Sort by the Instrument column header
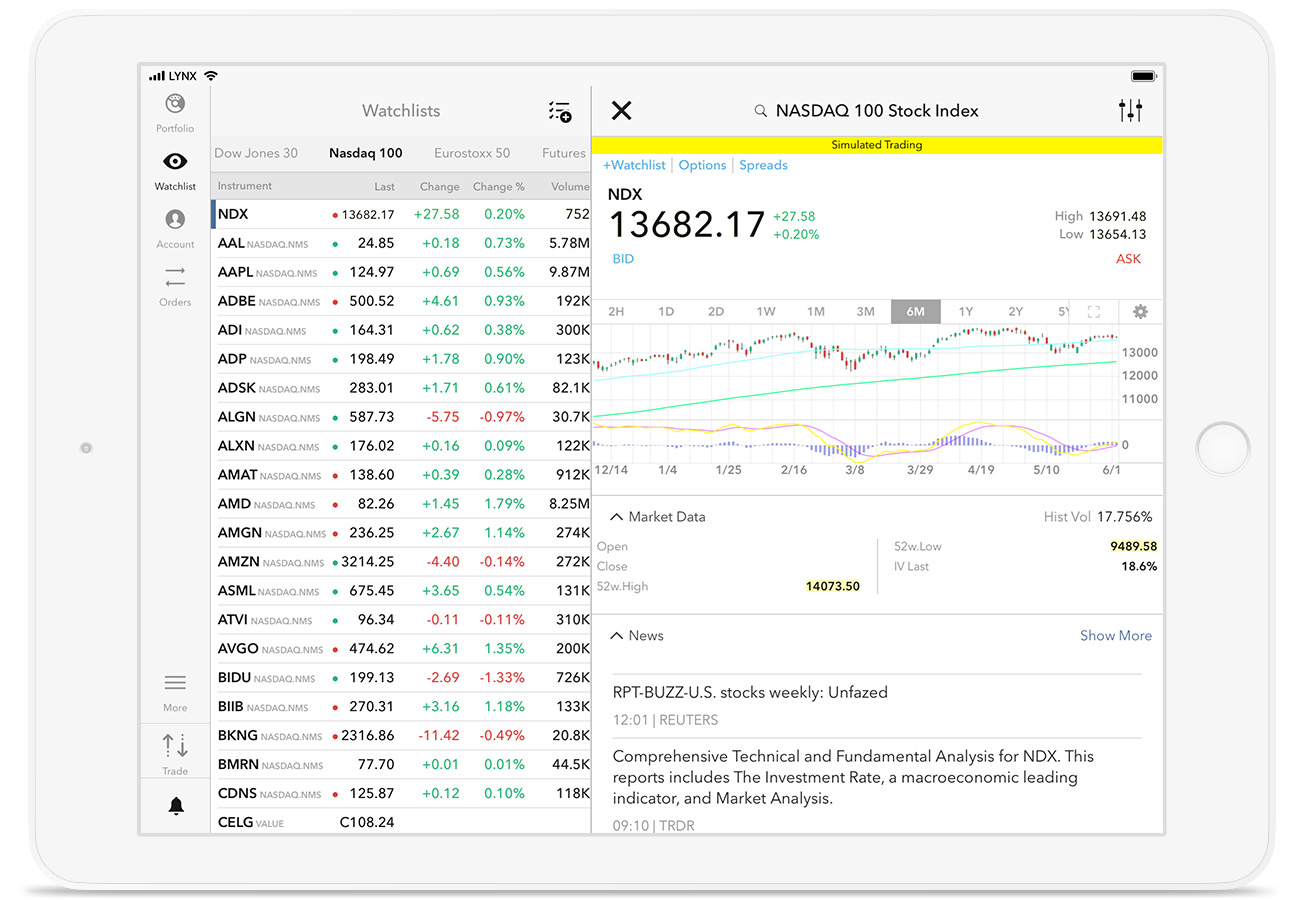This screenshot has width=1300, height=900. click(x=245, y=186)
